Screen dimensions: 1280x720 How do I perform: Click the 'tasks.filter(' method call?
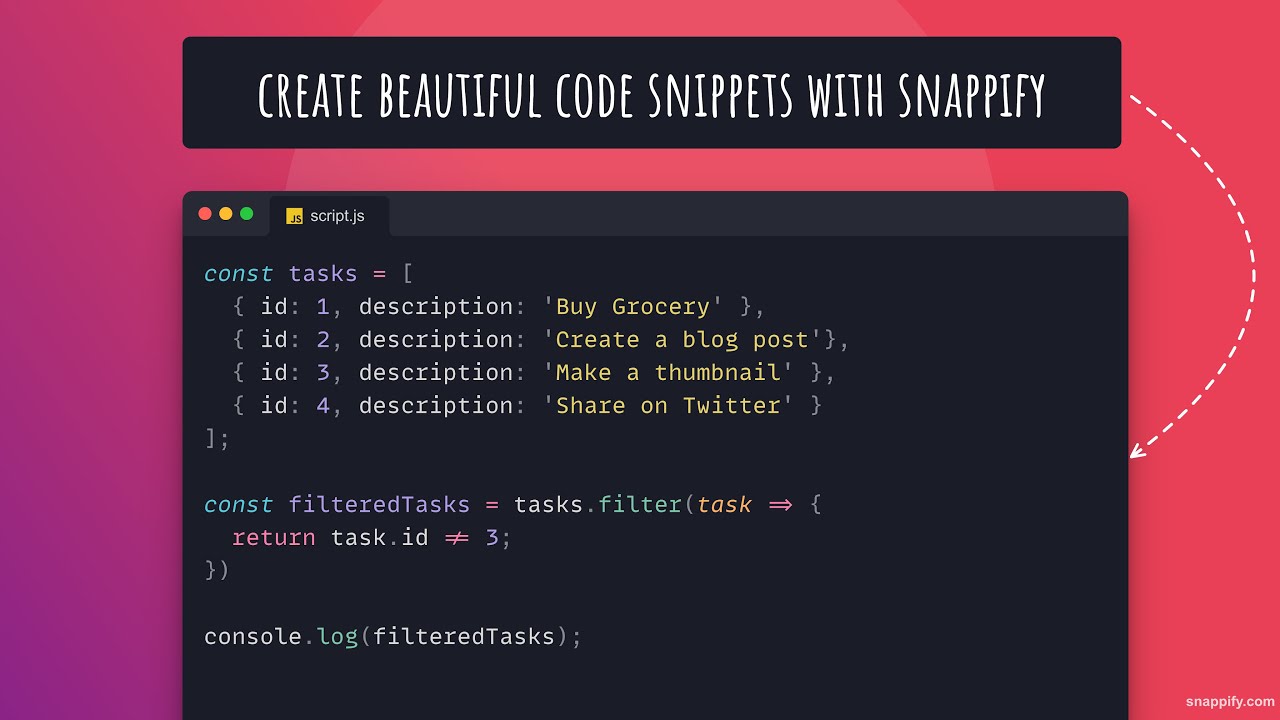coord(604,505)
